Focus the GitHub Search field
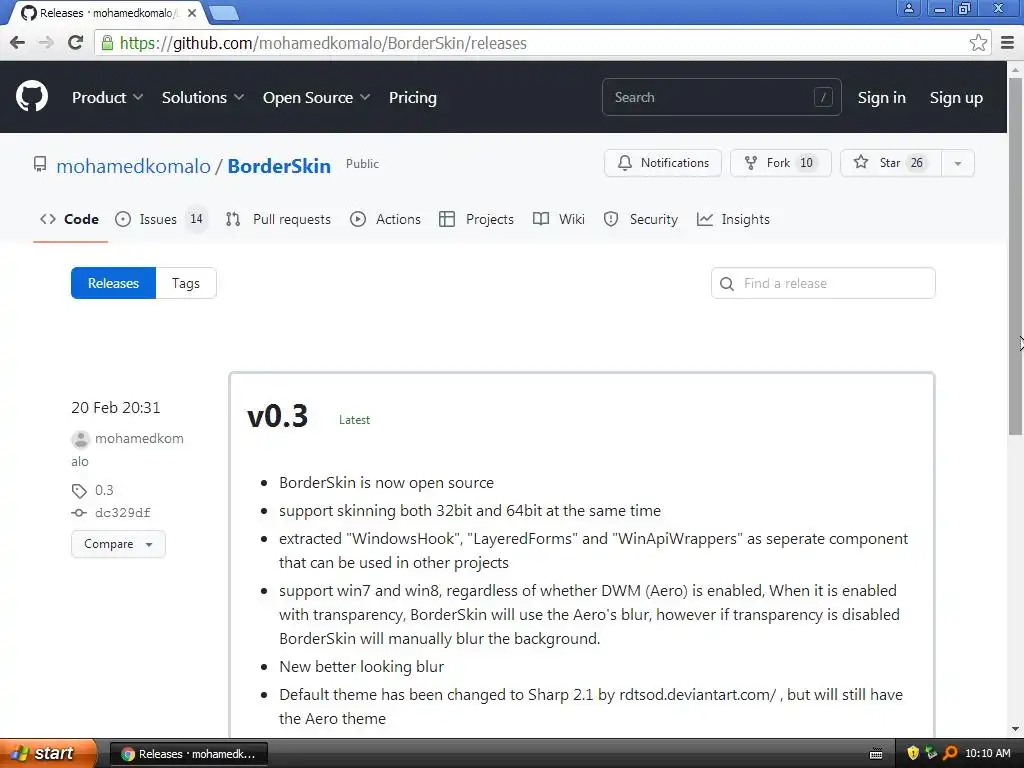 (722, 97)
